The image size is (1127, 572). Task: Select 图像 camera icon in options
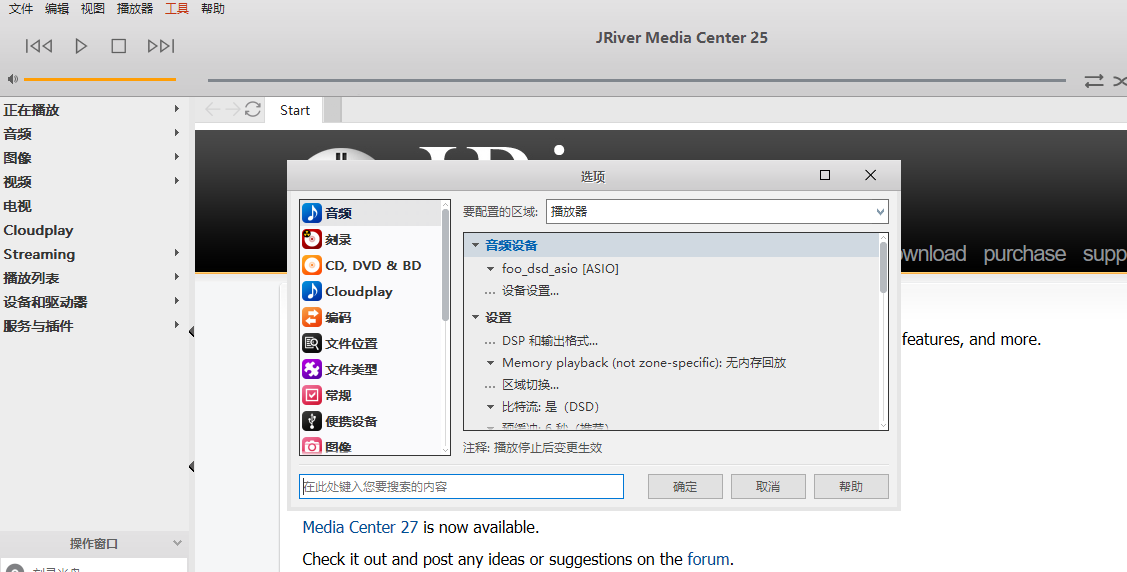pyautogui.click(x=312, y=446)
